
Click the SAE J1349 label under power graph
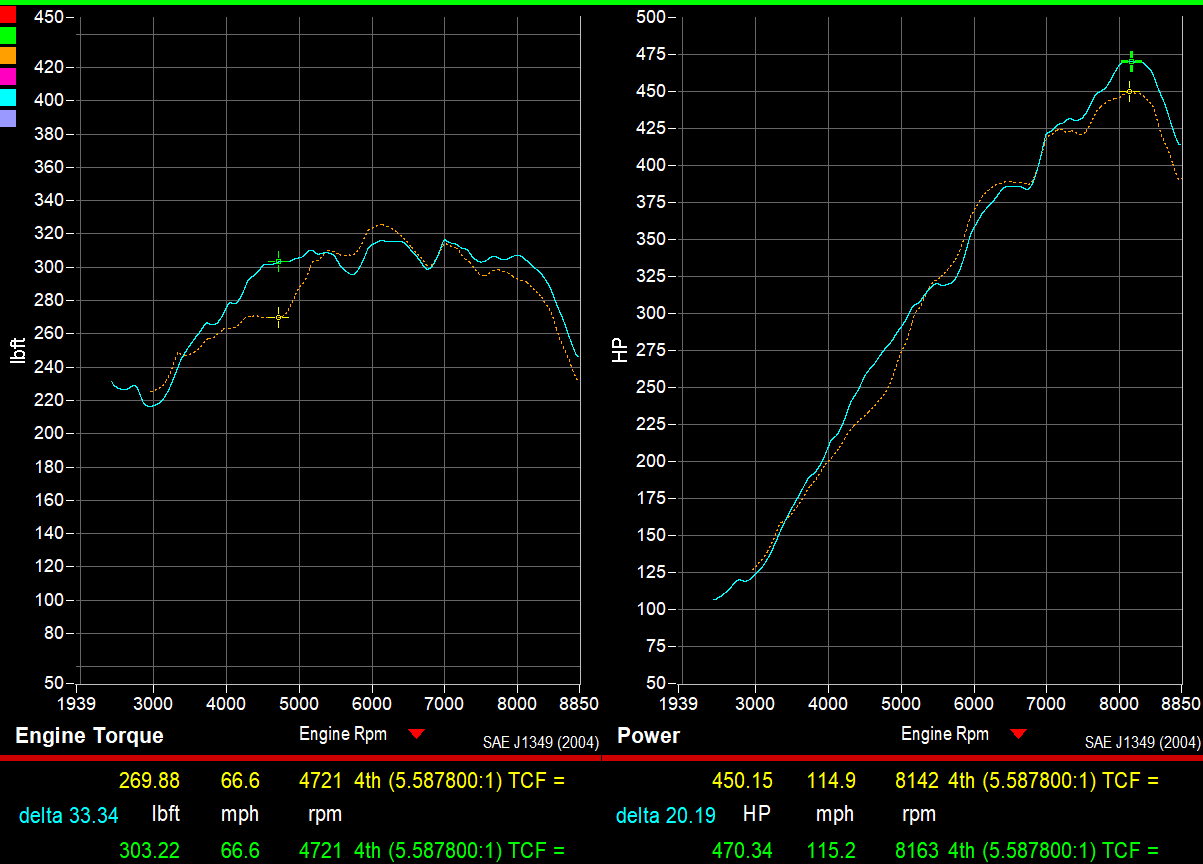click(1142, 742)
